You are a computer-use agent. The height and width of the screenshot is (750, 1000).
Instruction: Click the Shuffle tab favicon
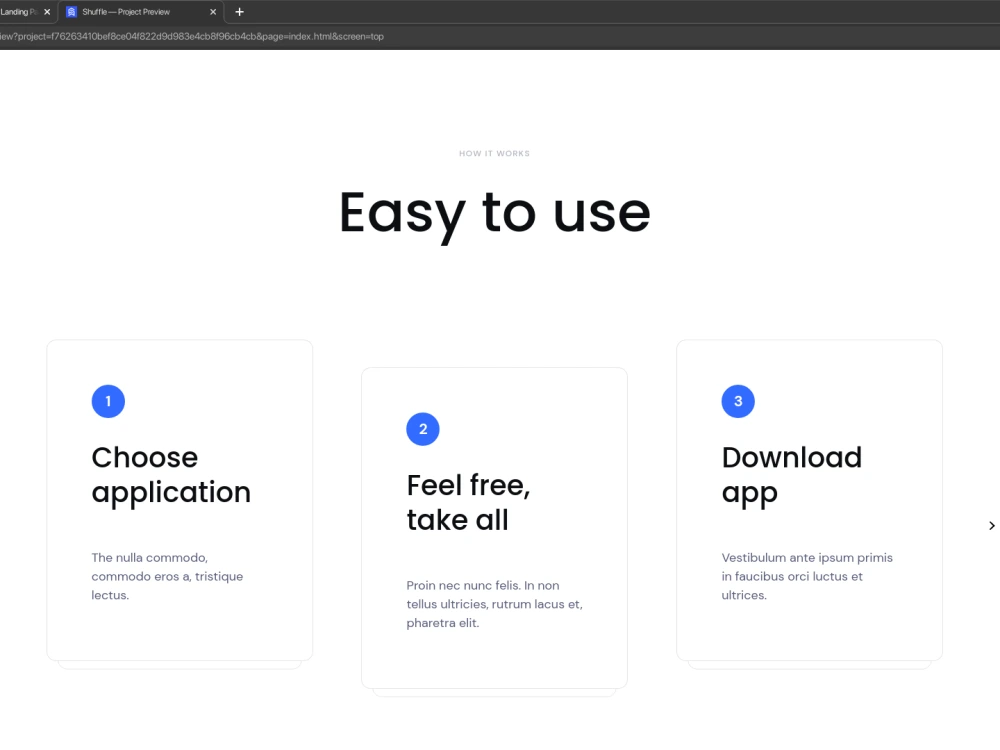71,12
